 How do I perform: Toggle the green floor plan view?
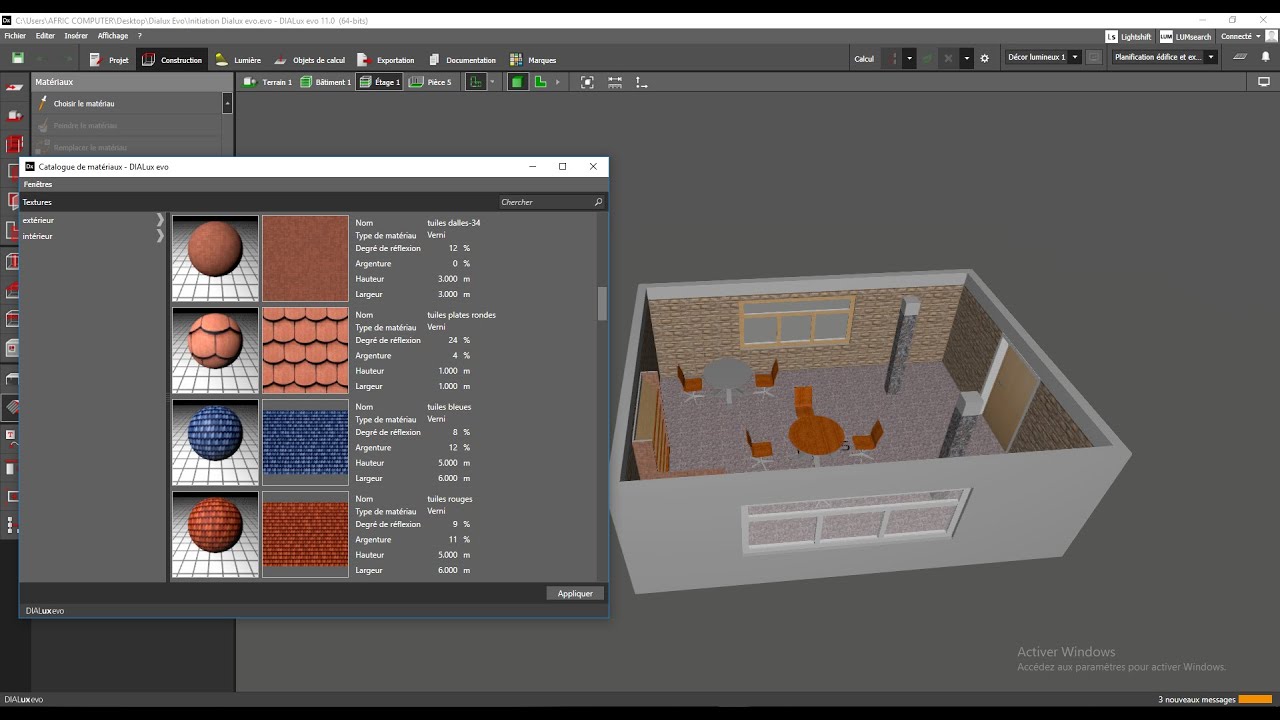pos(540,82)
